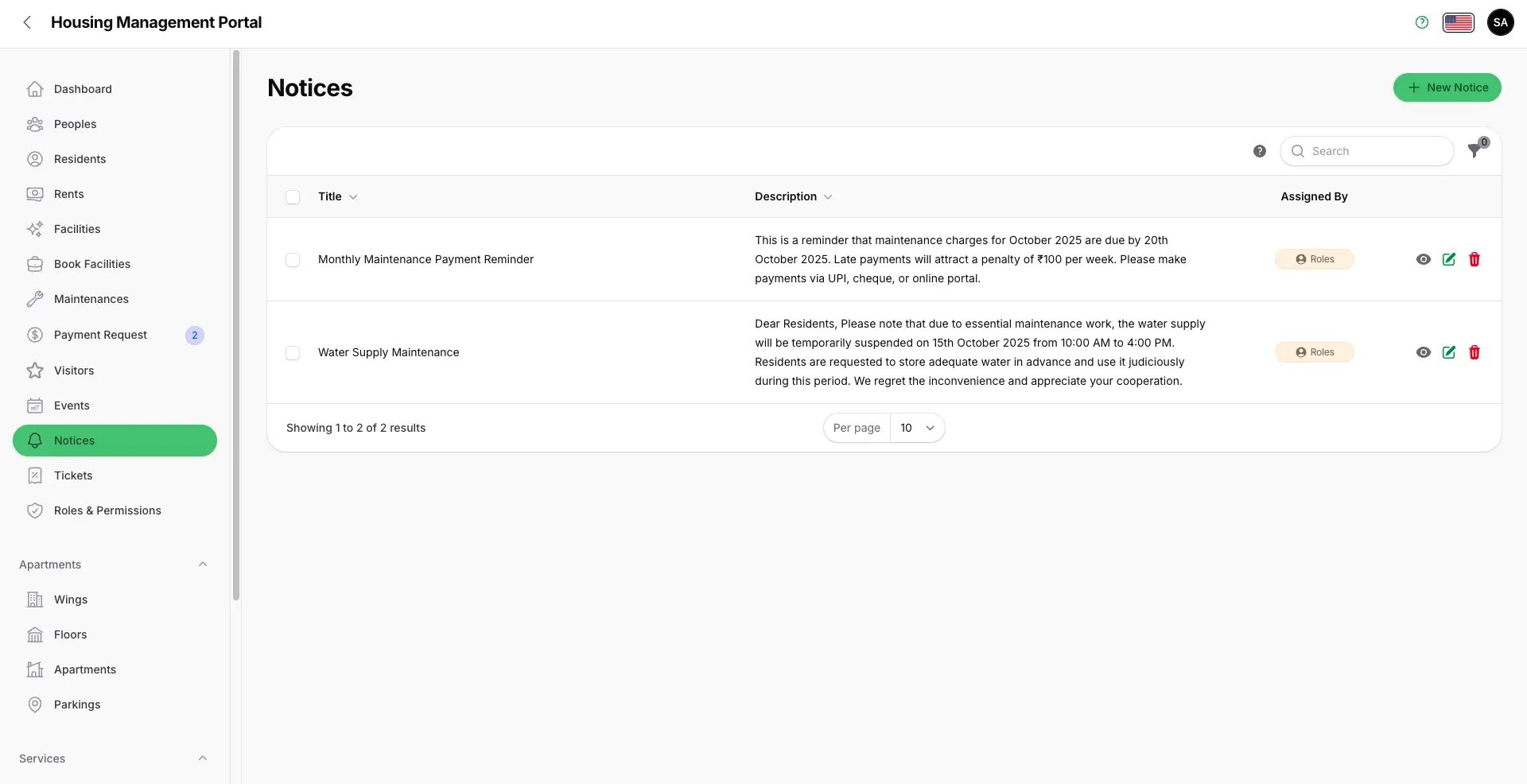Click the US flag language icon
This screenshot has width=1527, height=784.
click(x=1458, y=22)
